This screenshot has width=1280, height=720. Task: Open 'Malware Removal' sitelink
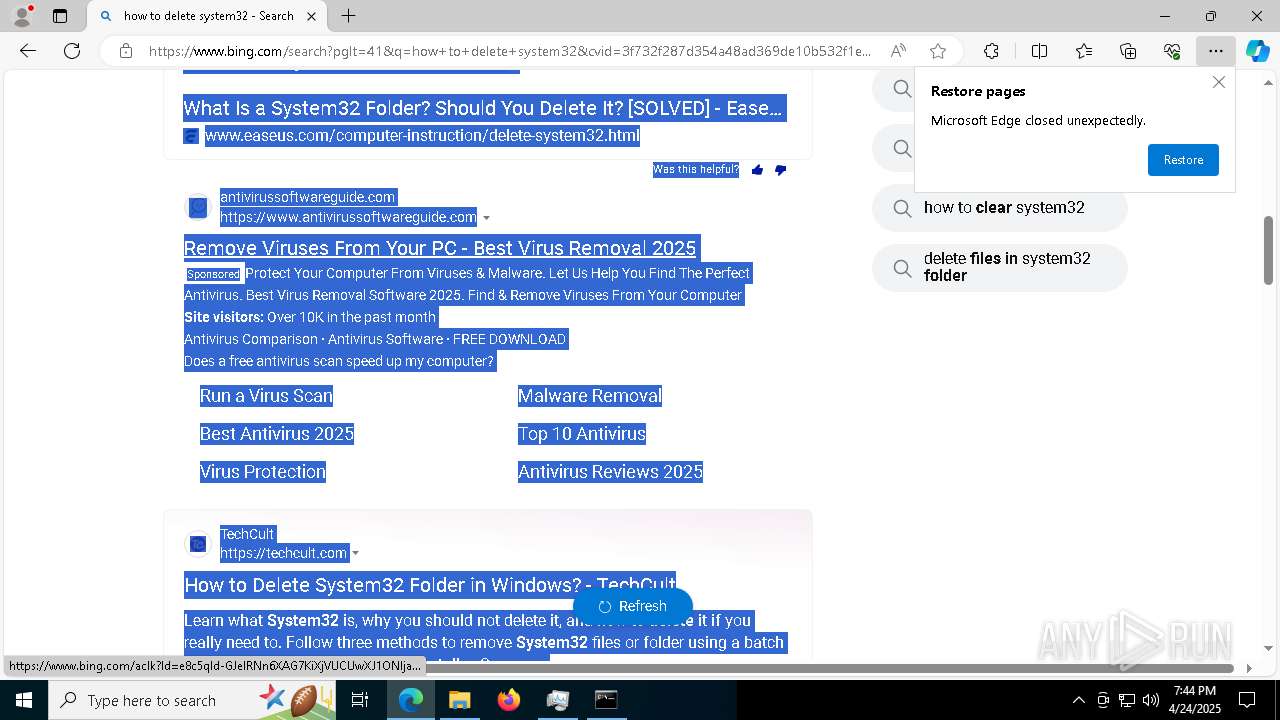(590, 396)
